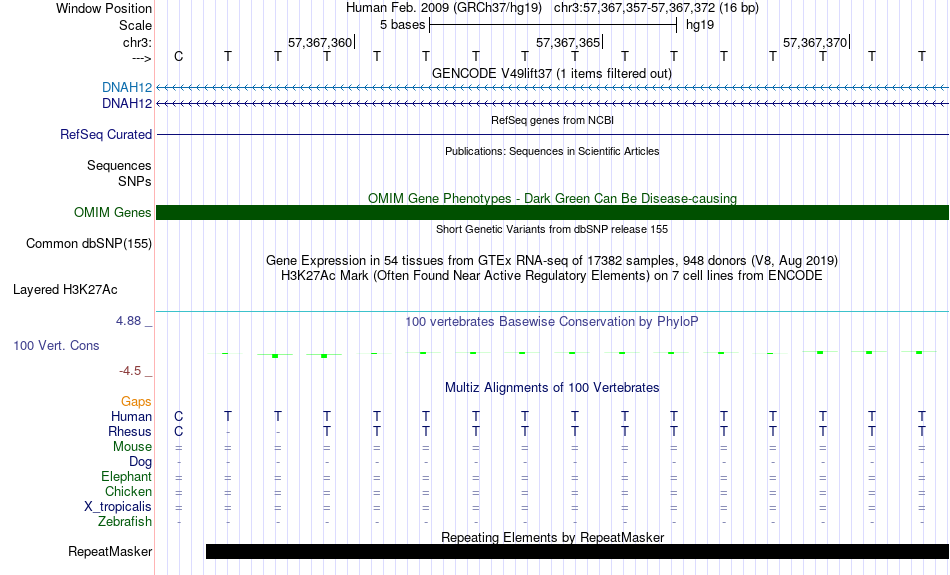Select the dark green OMIM Genes bar
This screenshot has height=575, width=950.
552,213
